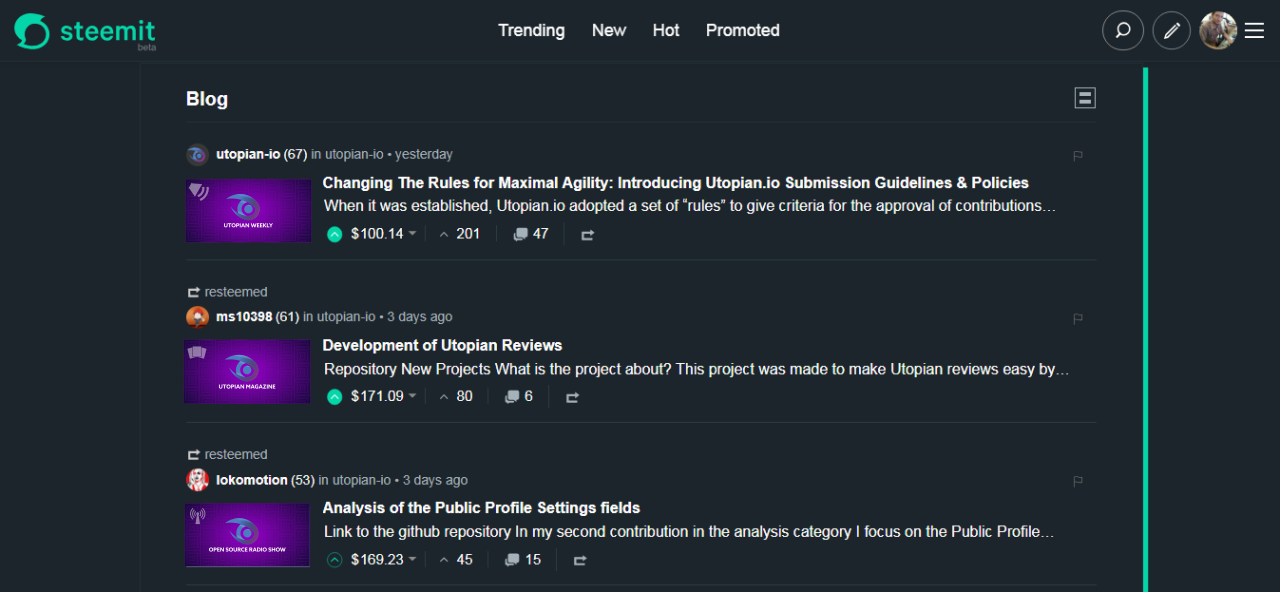
Task: Click the pencil icon to write a post
Action: coord(1171,31)
